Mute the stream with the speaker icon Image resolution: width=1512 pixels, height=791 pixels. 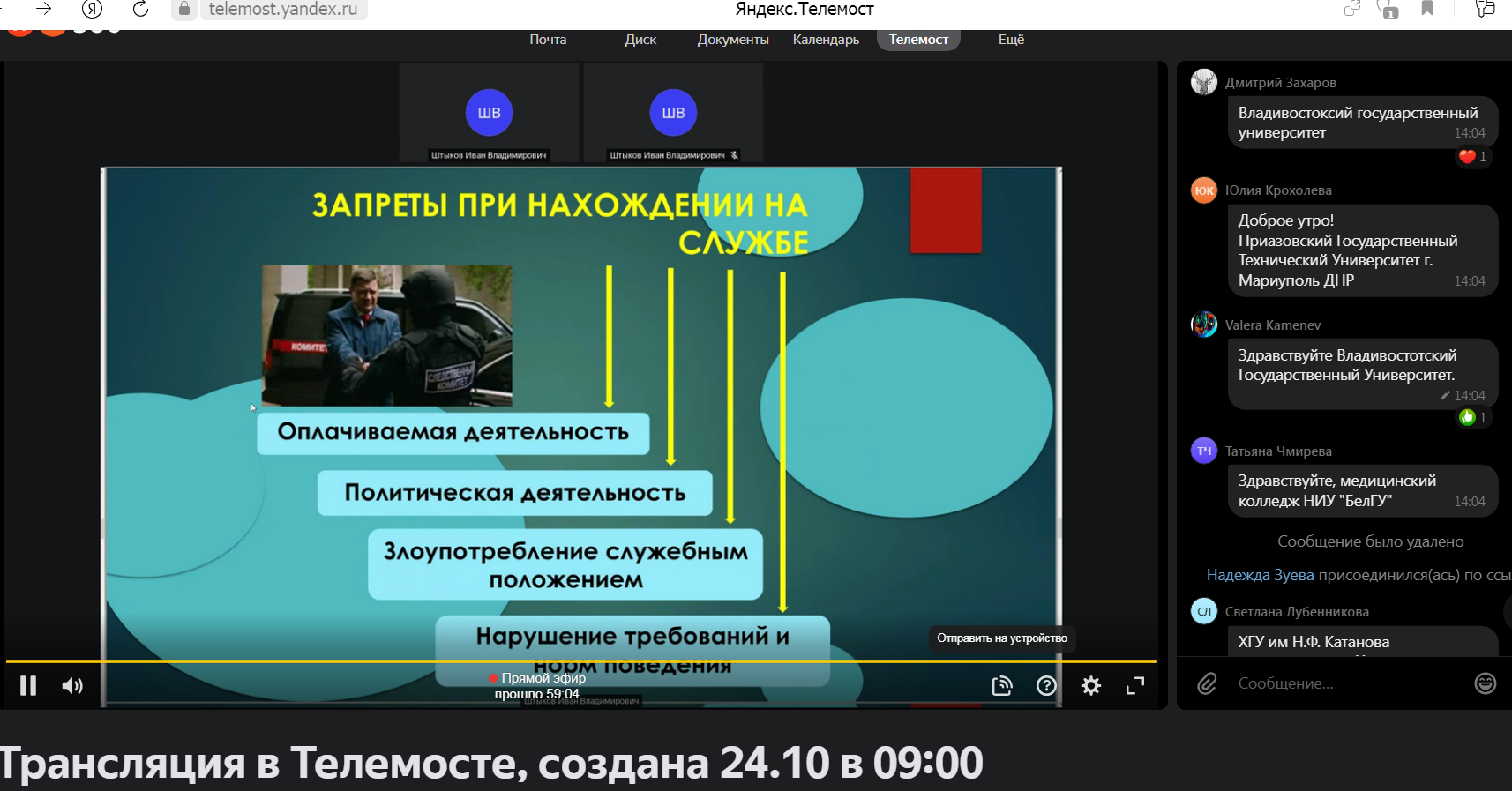[72, 685]
